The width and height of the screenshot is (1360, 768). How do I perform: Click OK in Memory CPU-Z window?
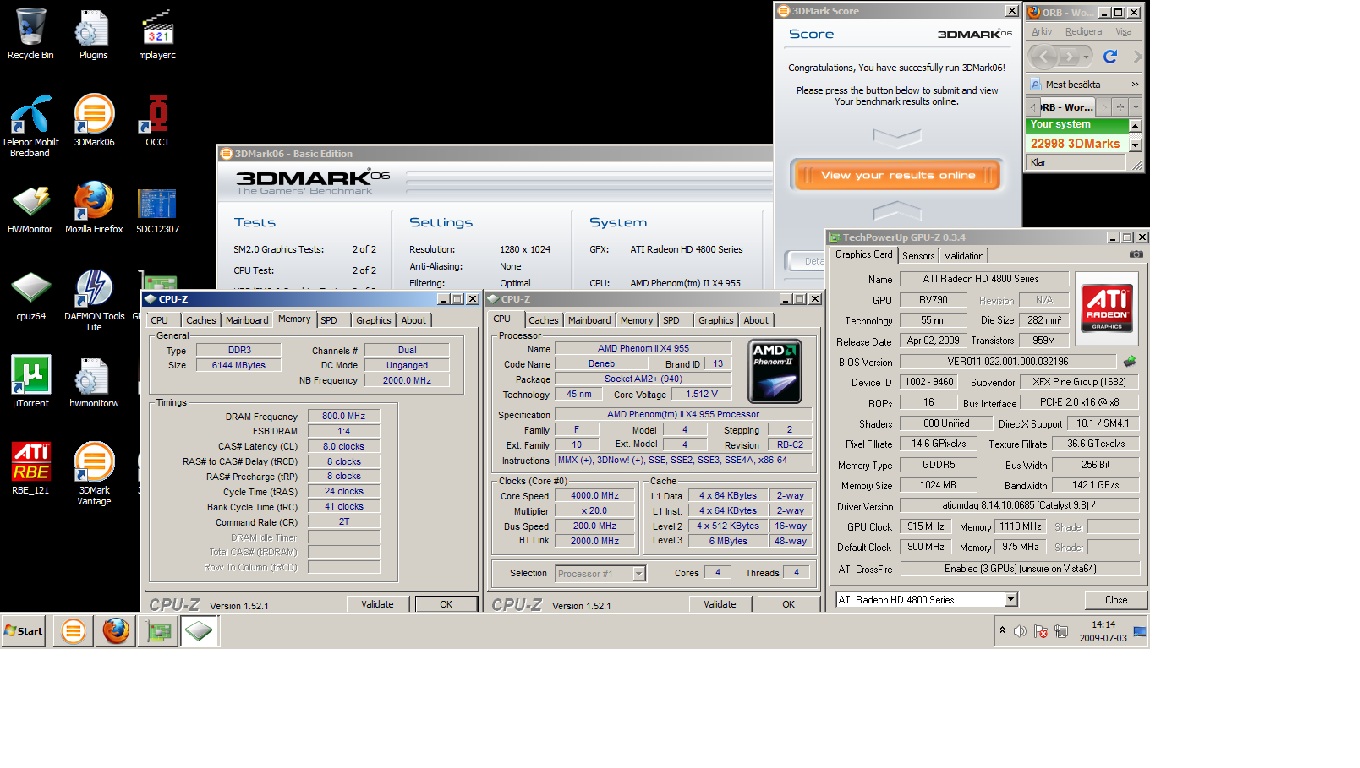pos(446,604)
